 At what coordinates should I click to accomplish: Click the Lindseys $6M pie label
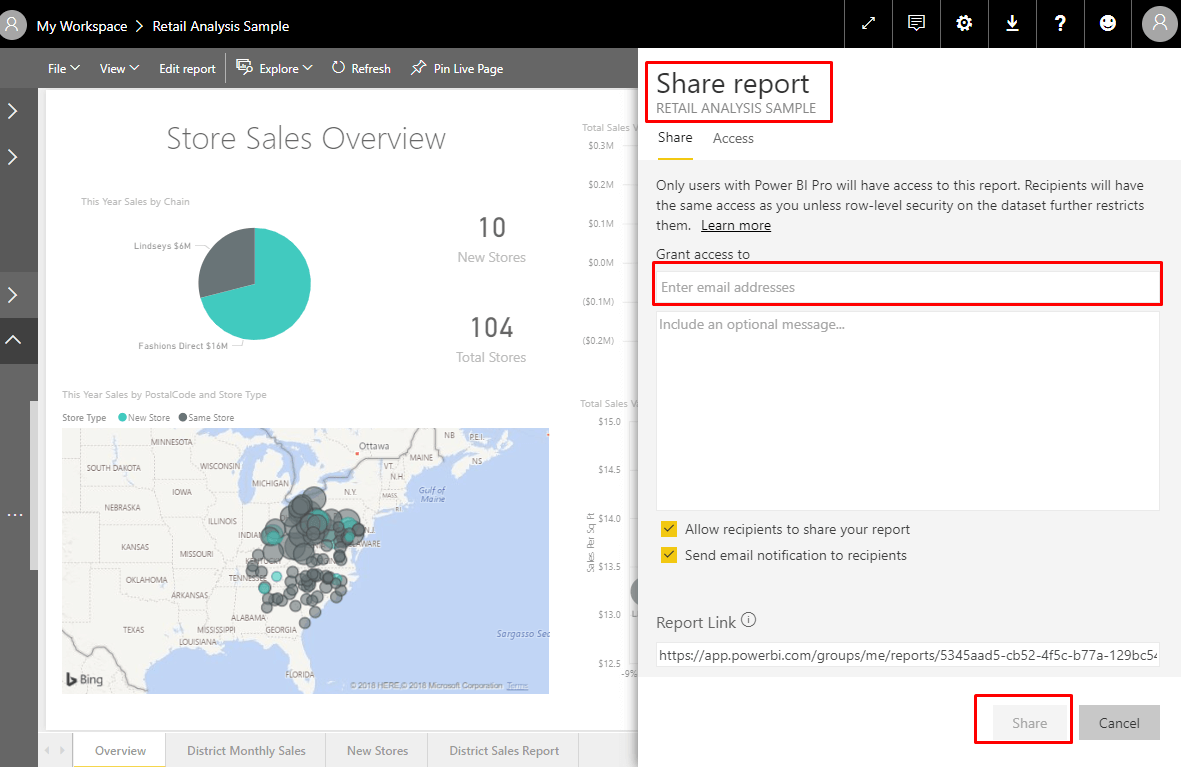click(x=162, y=246)
